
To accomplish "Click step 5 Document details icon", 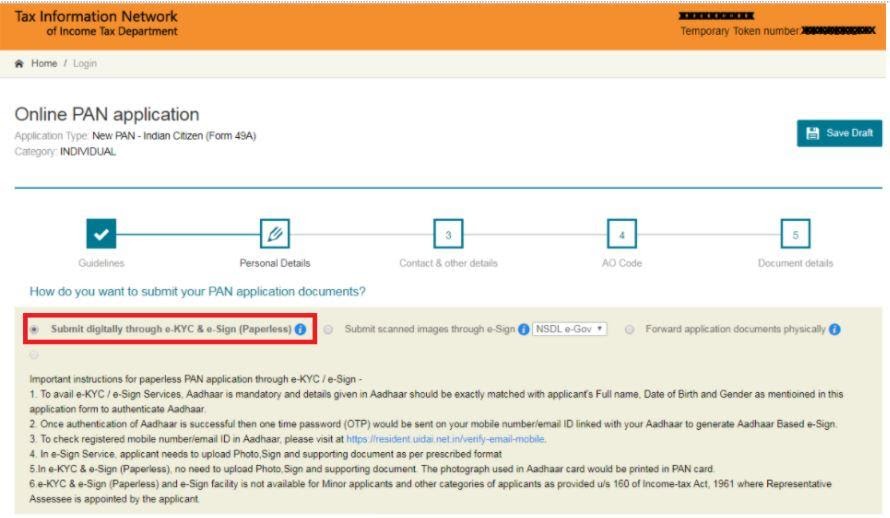I will pyautogui.click(x=795, y=235).
